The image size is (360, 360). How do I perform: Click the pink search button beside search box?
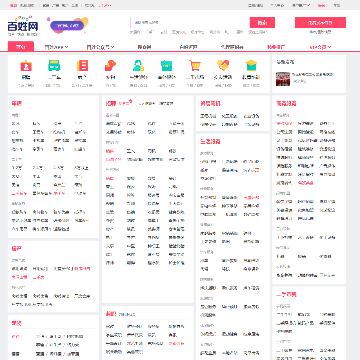[262, 23]
